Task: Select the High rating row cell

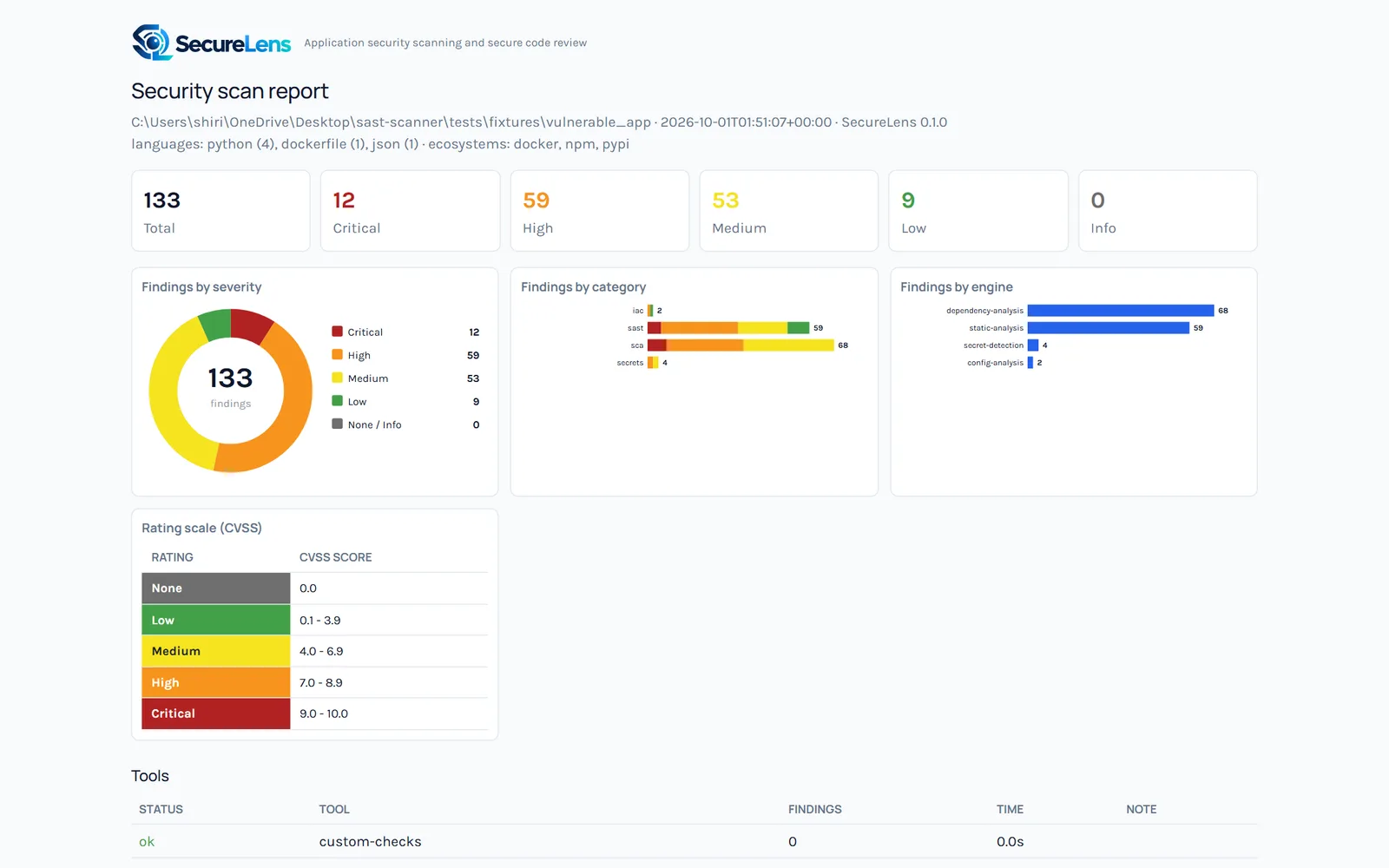Action: [216, 682]
